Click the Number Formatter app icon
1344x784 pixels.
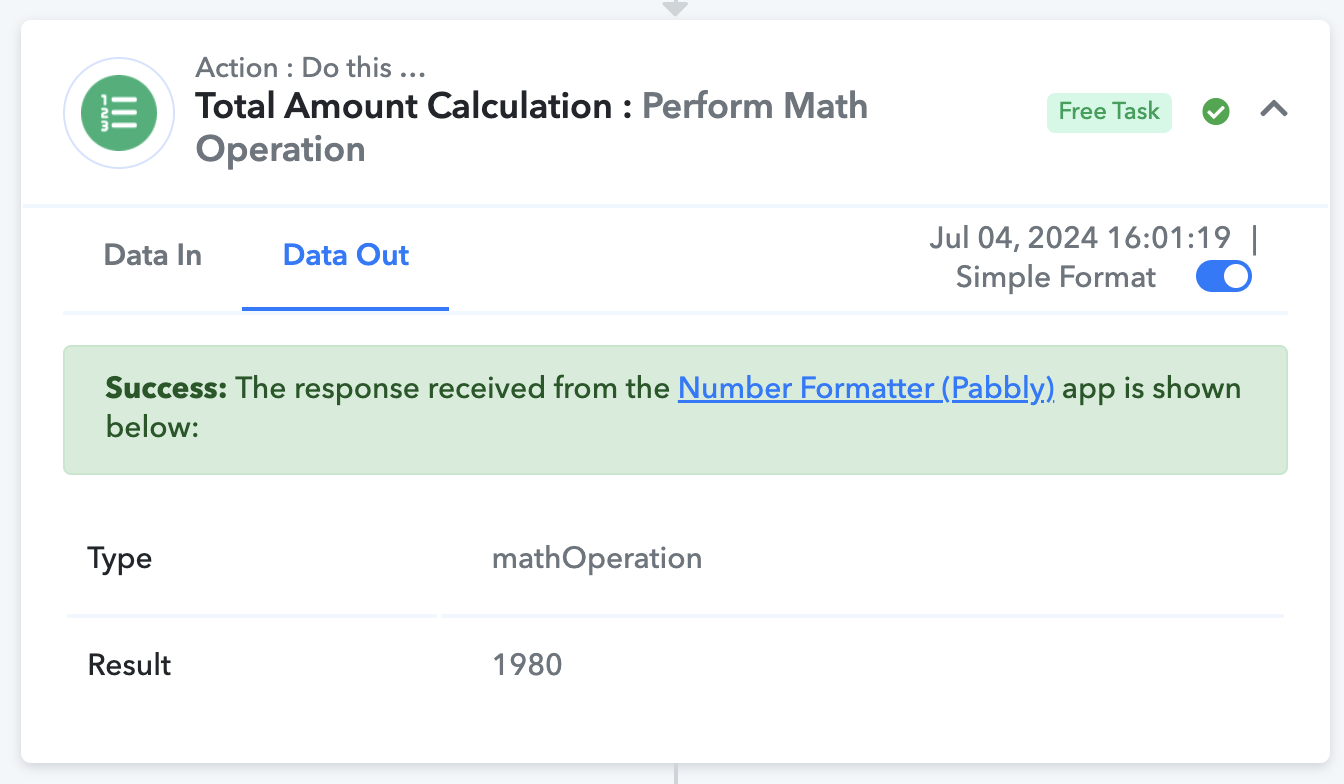tap(119, 113)
